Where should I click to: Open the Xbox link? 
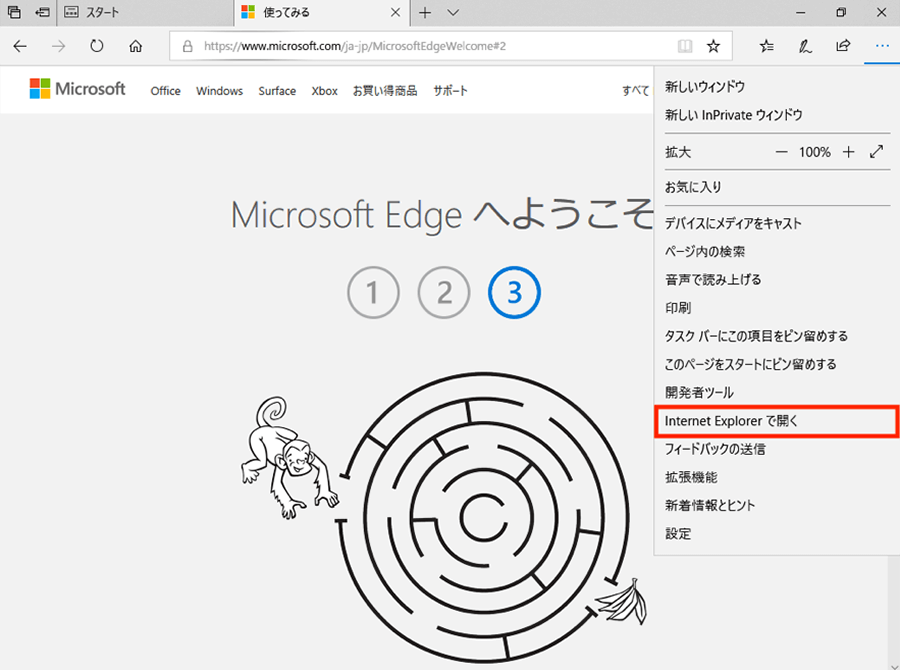[324, 91]
